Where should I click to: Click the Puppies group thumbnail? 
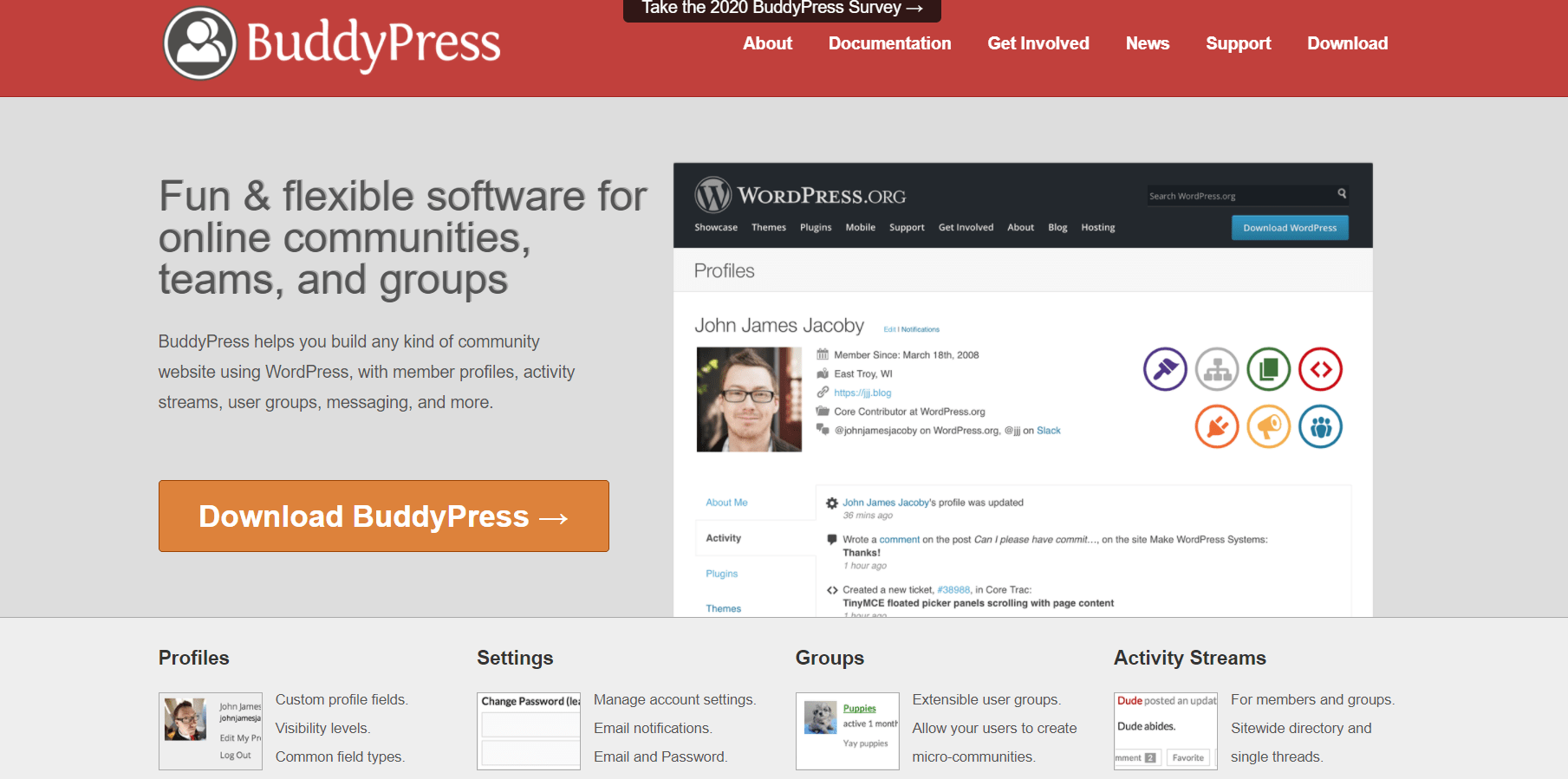click(x=848, y=731)
